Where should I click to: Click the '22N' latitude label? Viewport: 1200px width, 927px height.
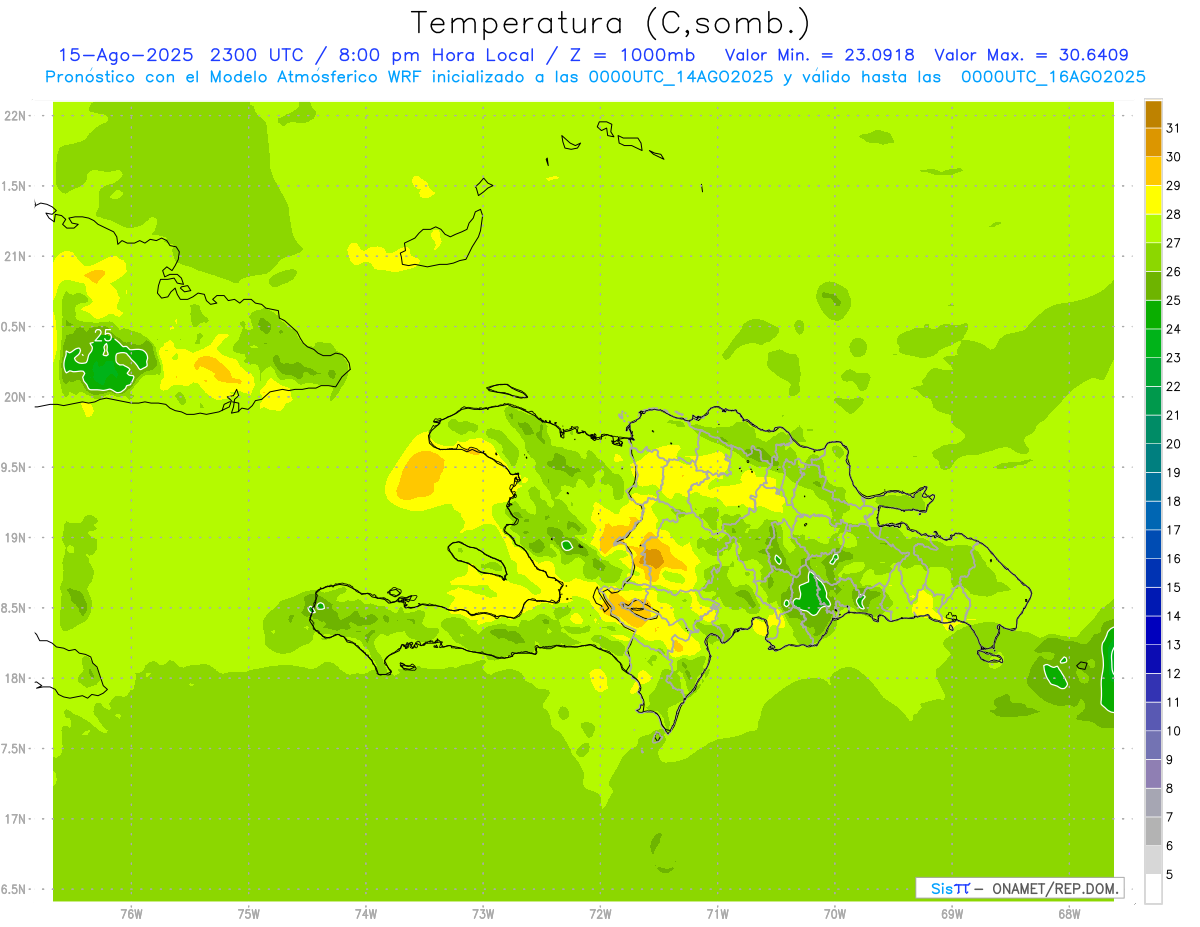(x=15, y=116)
